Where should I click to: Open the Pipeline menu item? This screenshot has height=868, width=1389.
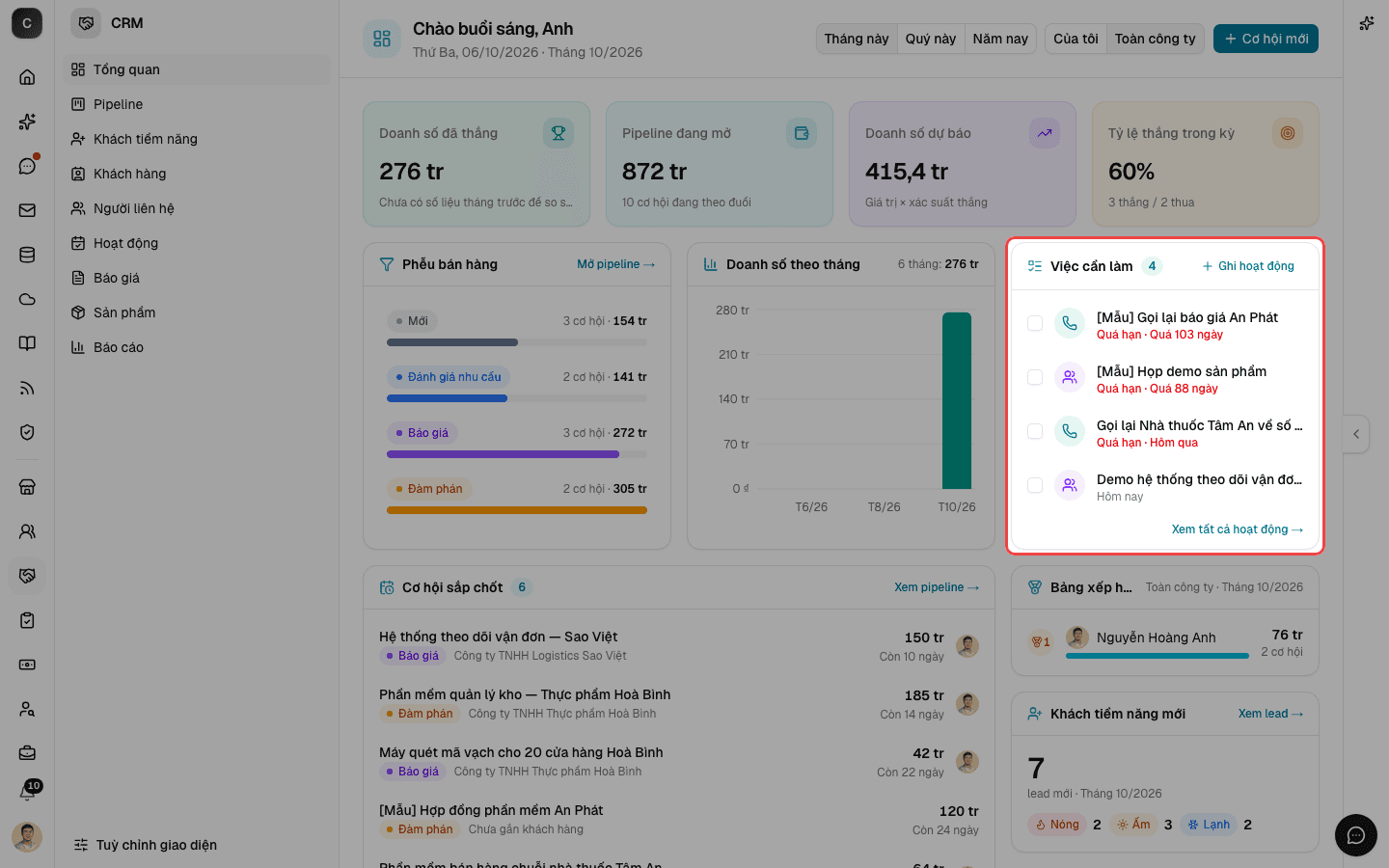pyautogui.click(x=197, y=104)
